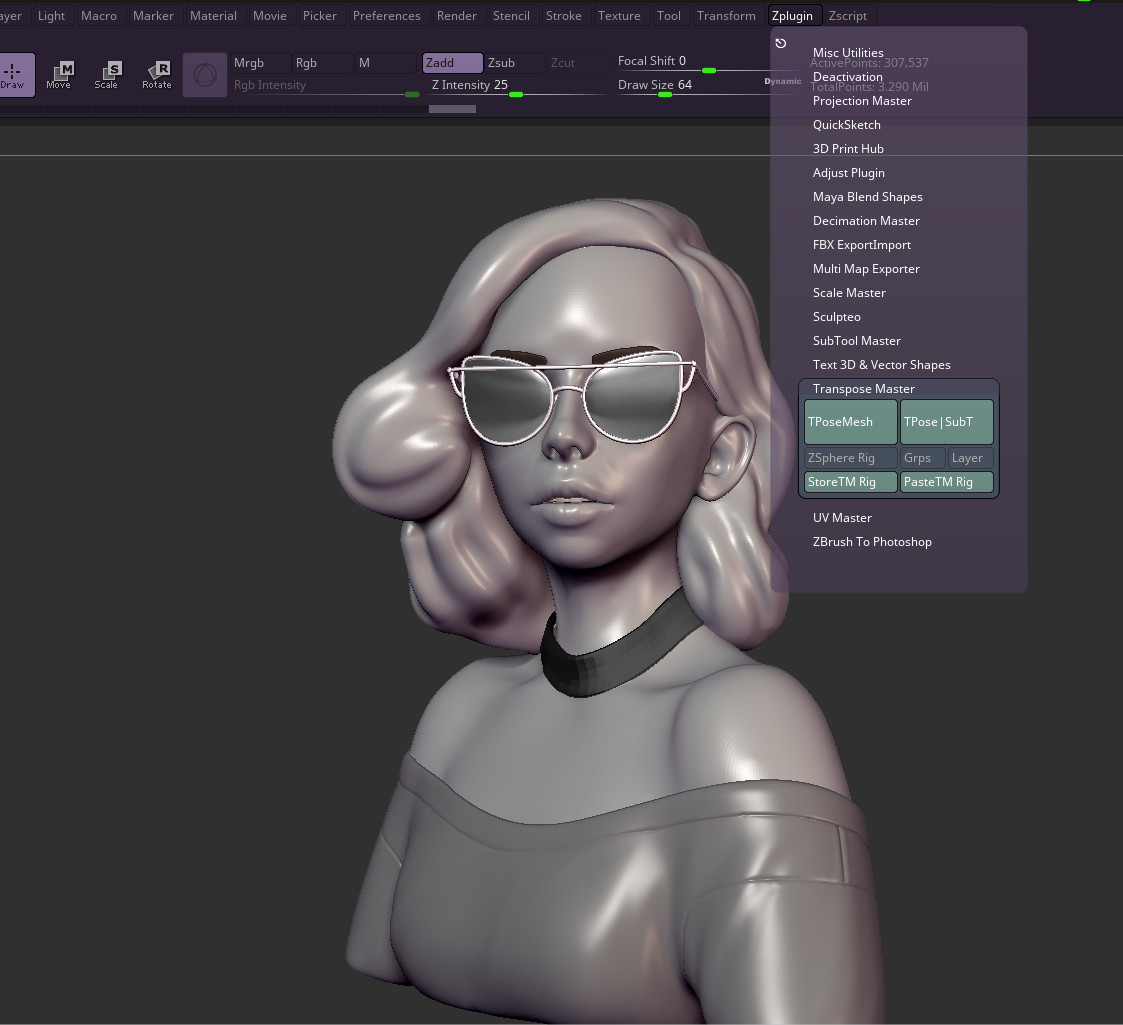Viewport: 1123px width, 1025px height.
Task: Expand the Sculpteo section
Action: click(837, 317)
